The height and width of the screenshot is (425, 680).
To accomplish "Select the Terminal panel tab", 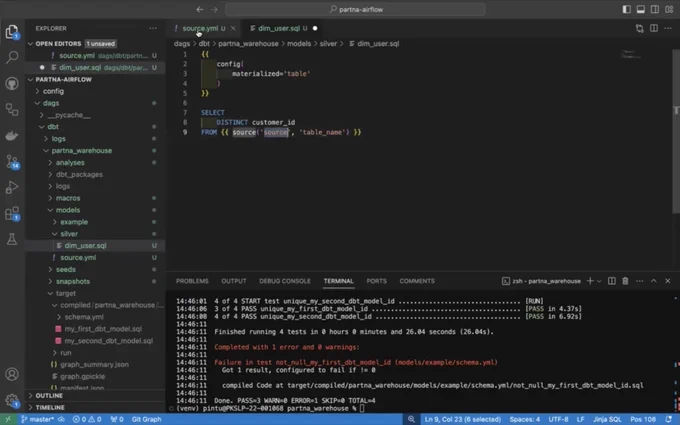I will [338, 281].
